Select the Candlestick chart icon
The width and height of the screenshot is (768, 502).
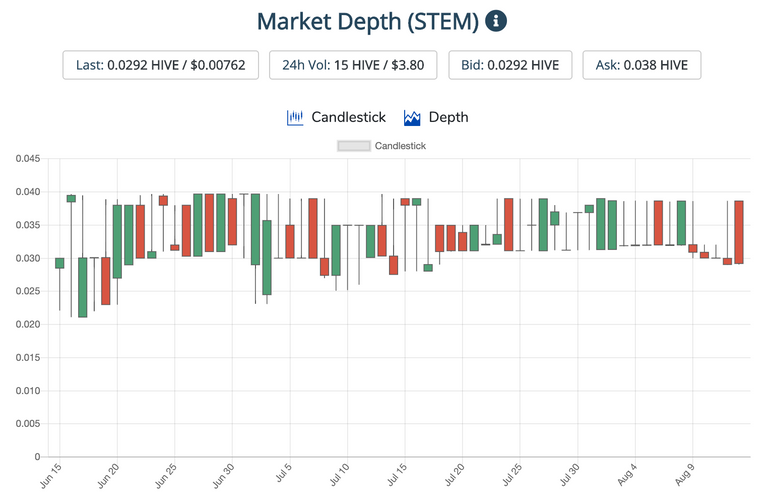tap(295, 118)
